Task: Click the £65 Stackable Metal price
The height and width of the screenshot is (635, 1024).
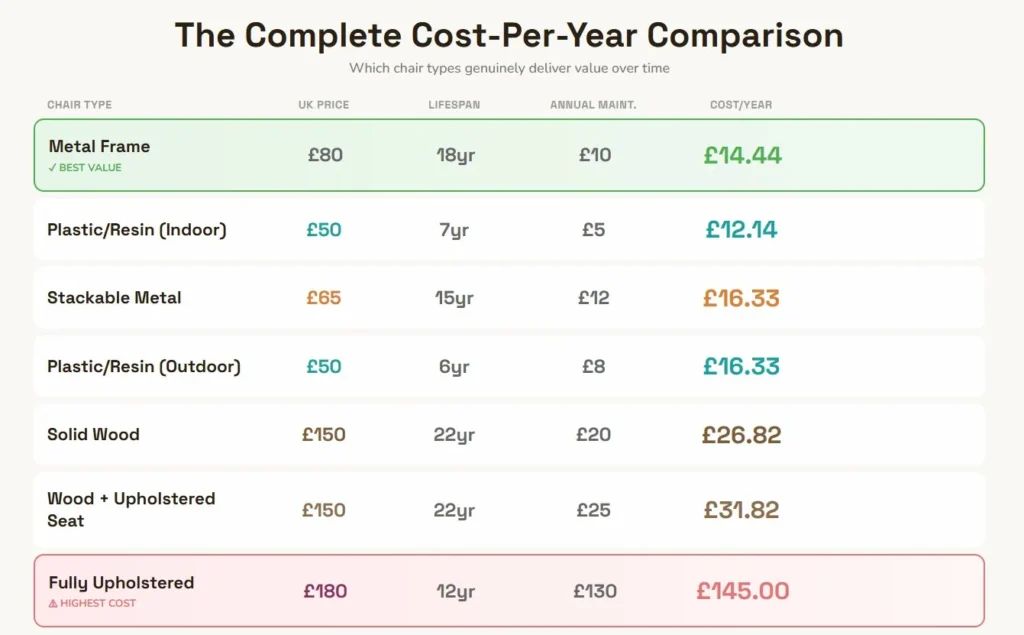Action: pyautogui.click(x=323, y=298)
